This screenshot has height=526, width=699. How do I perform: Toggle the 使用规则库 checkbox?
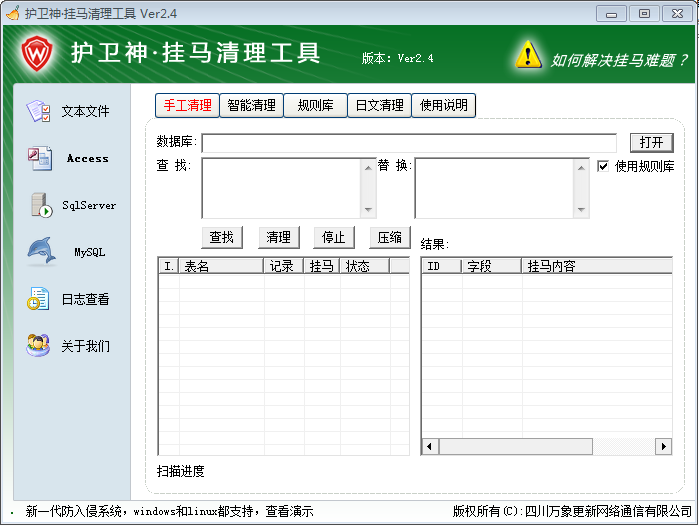[603, 166]
